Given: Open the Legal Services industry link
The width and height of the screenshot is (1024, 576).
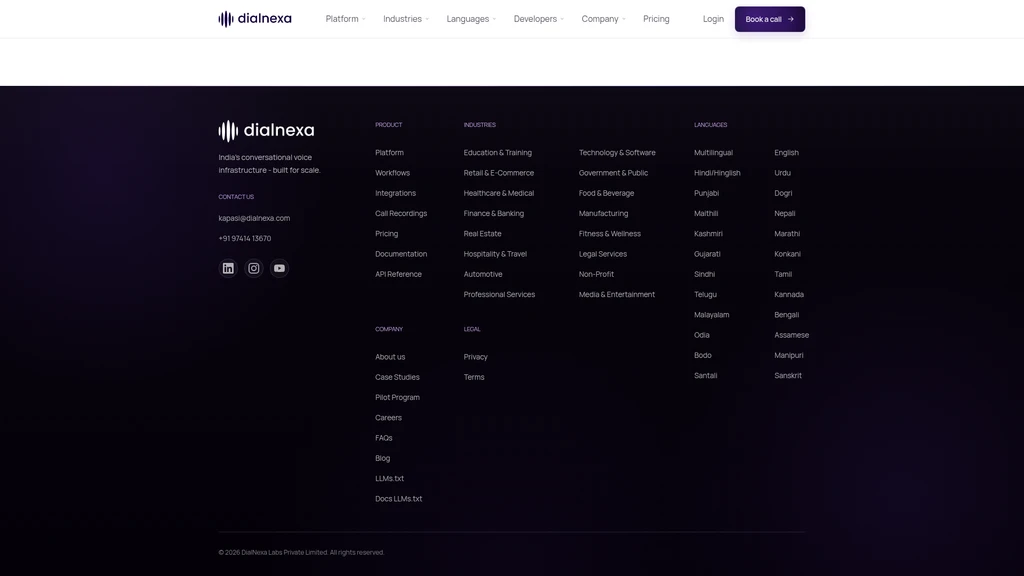Looking at the screenshot, I should pyautogui.click(x=603, y=254).
